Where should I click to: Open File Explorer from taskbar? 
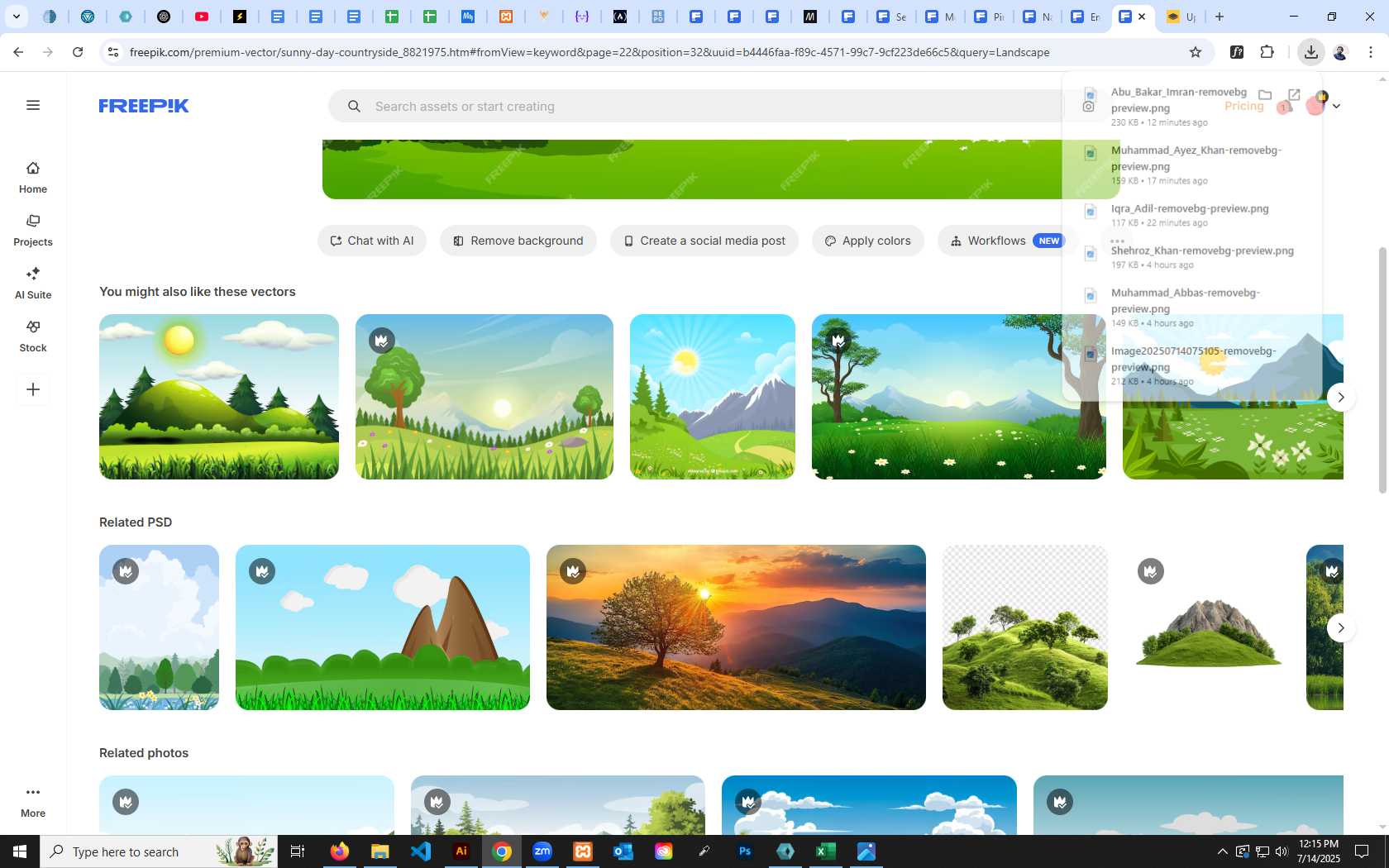[x=379, y=851]
